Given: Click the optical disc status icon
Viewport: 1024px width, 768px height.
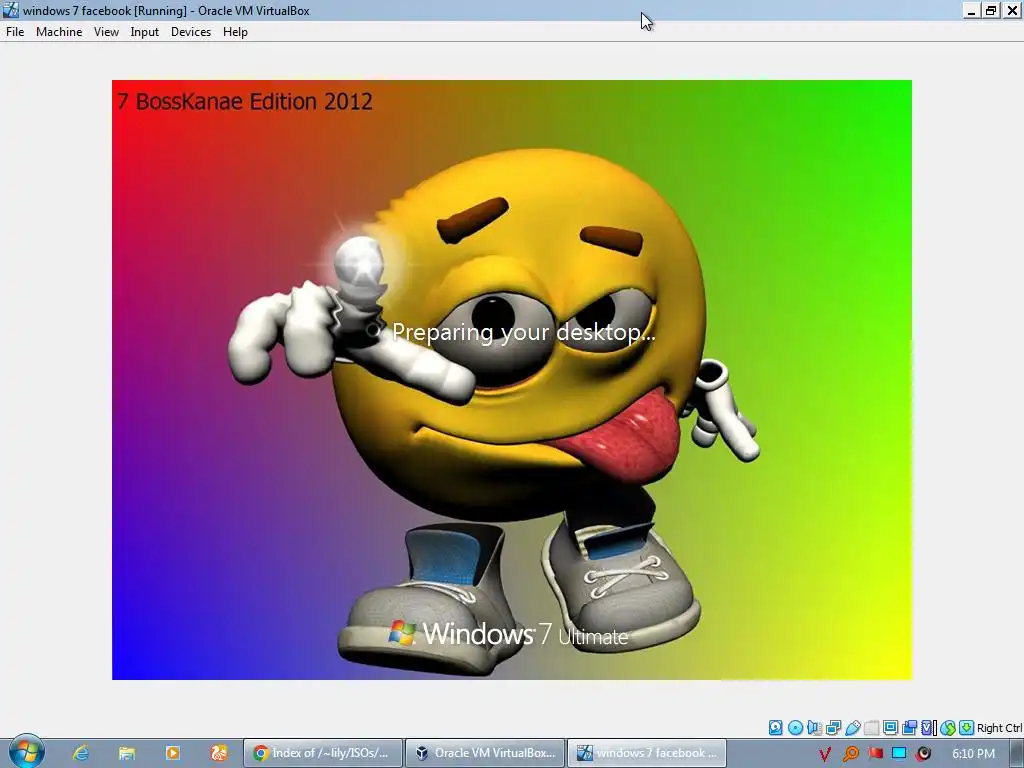Looking at the screenshot, I should [x=795, y=727].
